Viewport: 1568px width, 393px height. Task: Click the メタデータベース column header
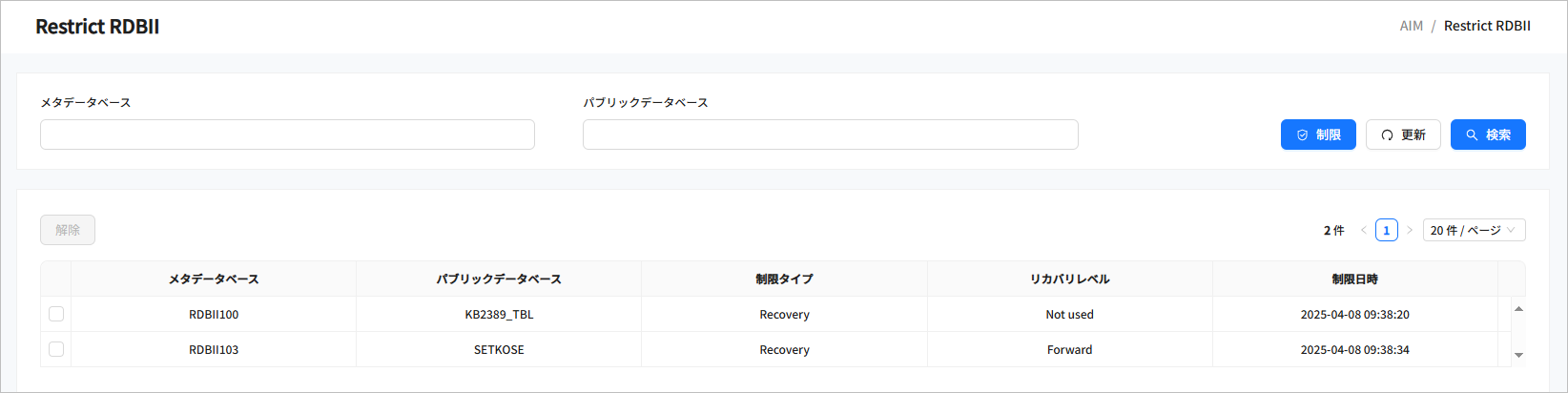[214, 279]
